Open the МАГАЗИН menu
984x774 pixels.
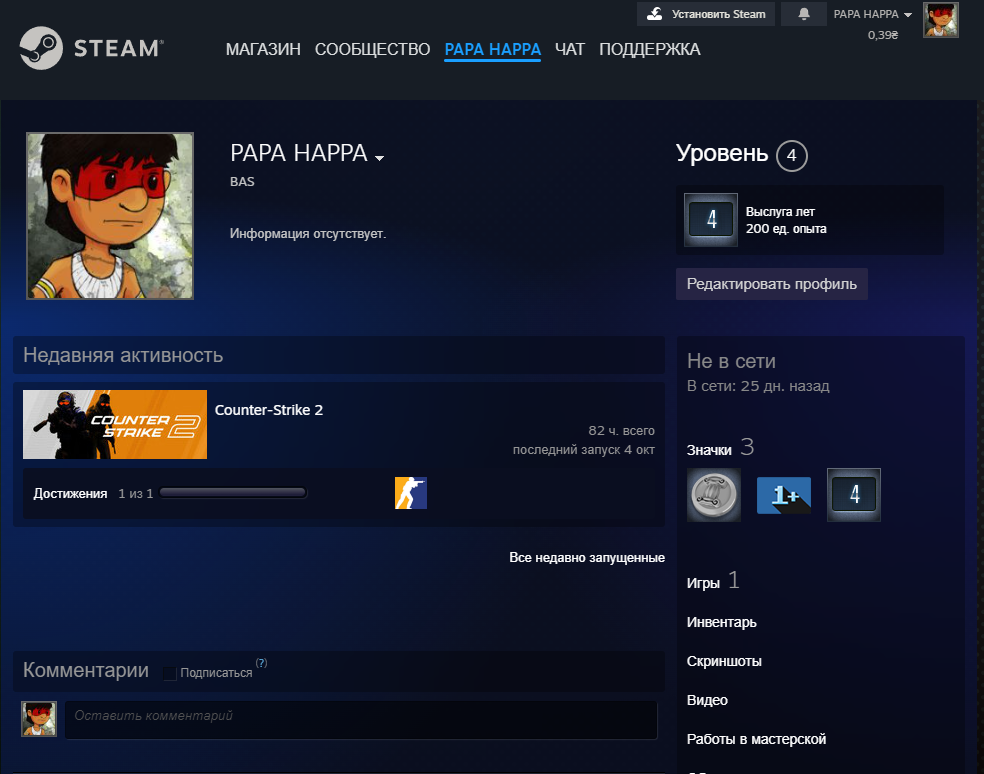[x=263, y=49]
